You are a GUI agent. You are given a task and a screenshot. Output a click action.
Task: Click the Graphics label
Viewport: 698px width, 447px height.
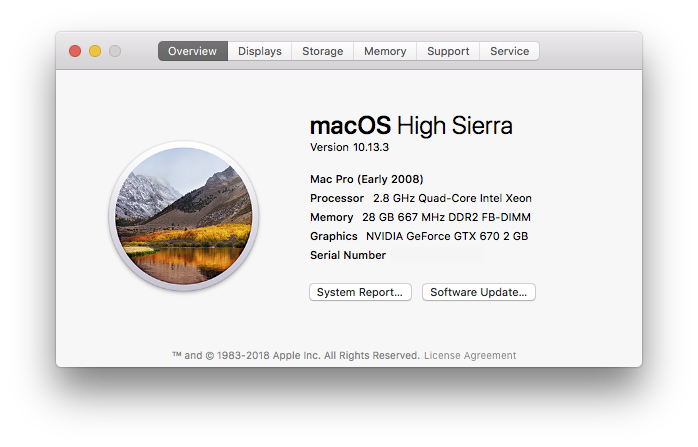pos(334,236)
